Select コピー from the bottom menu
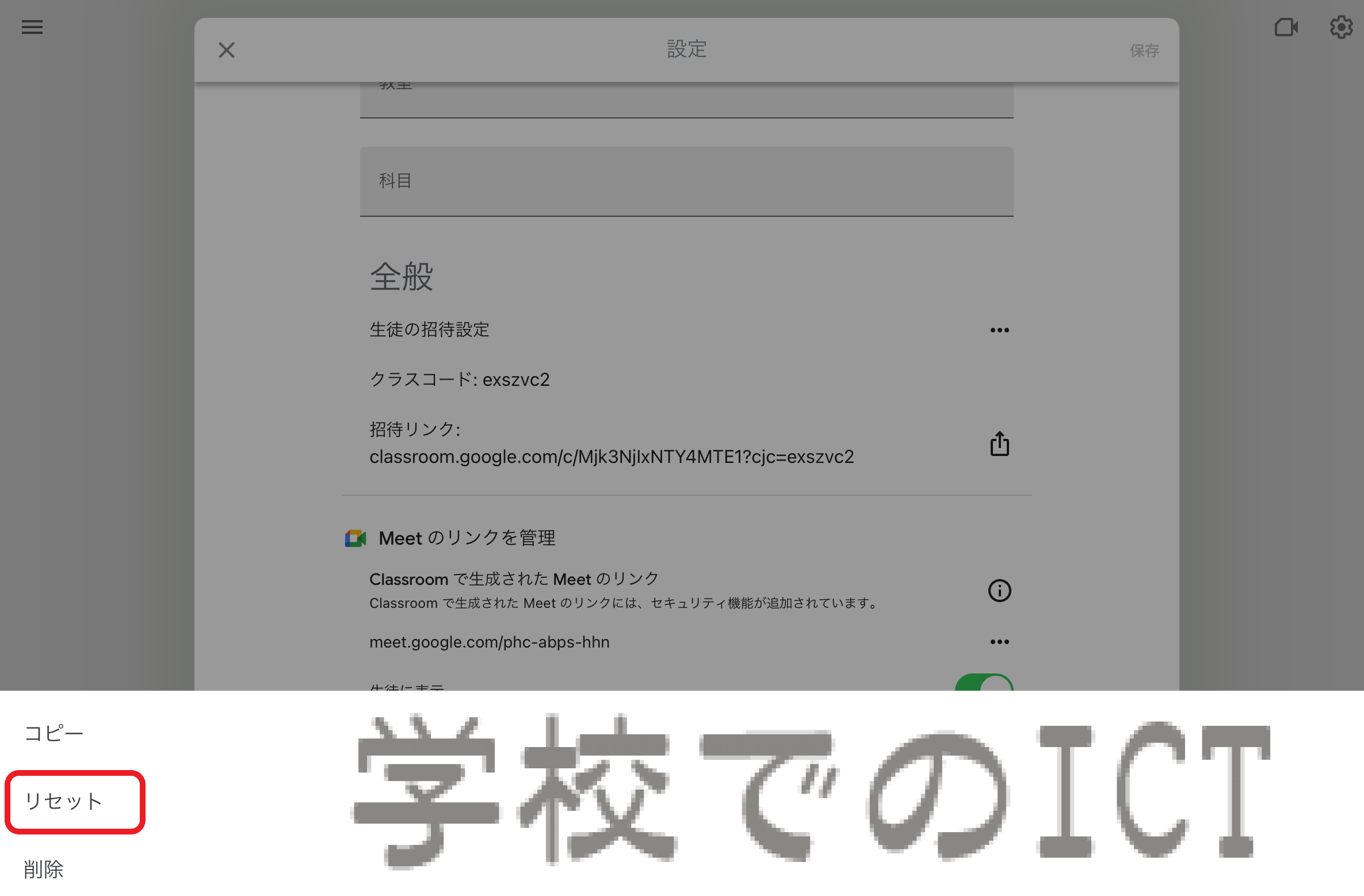The height and width of the screenshot is (896, 1364). [x=54, y=733]
